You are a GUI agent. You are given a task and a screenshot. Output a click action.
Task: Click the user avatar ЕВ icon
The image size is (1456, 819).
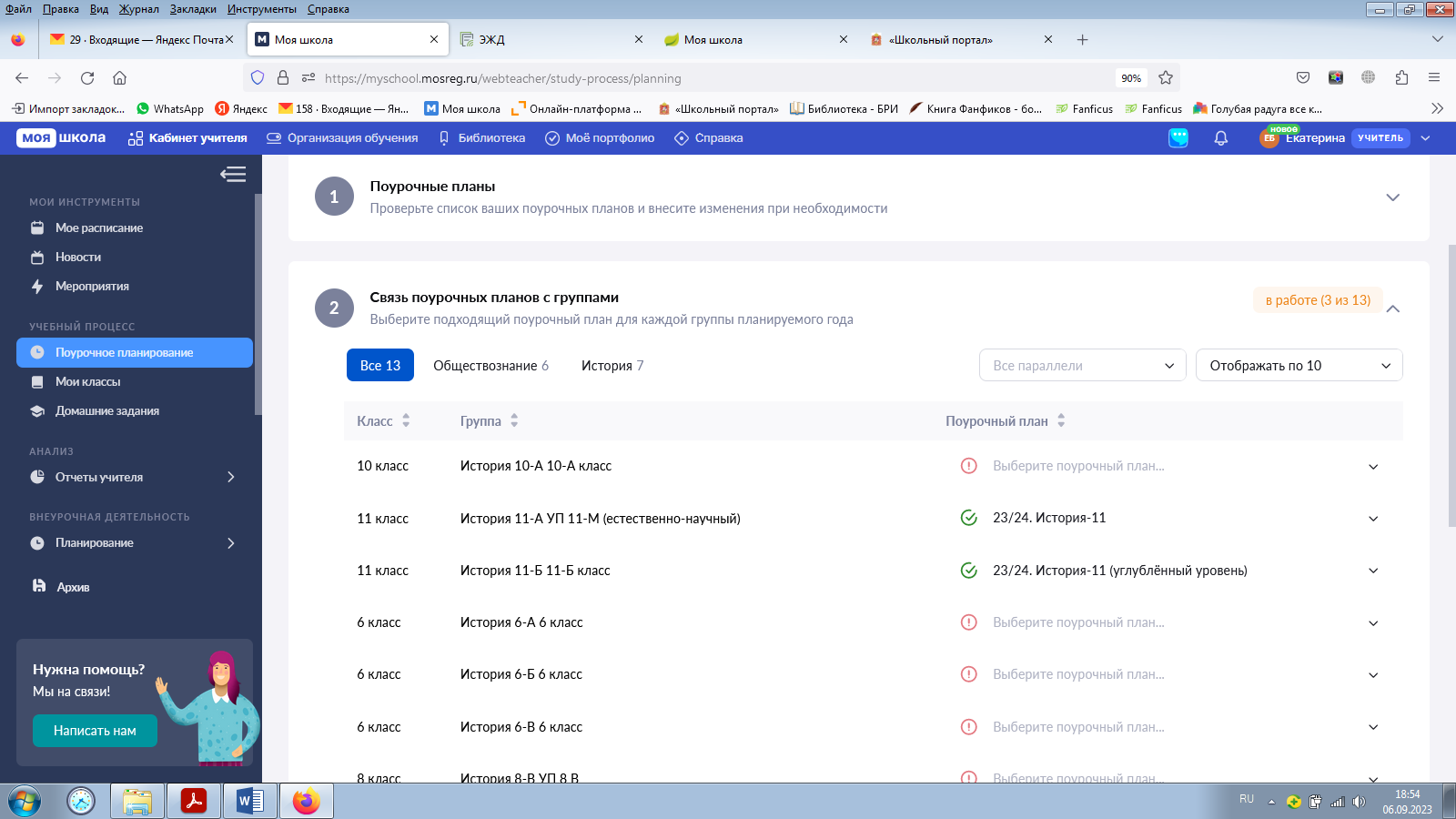coord(1269,138)
